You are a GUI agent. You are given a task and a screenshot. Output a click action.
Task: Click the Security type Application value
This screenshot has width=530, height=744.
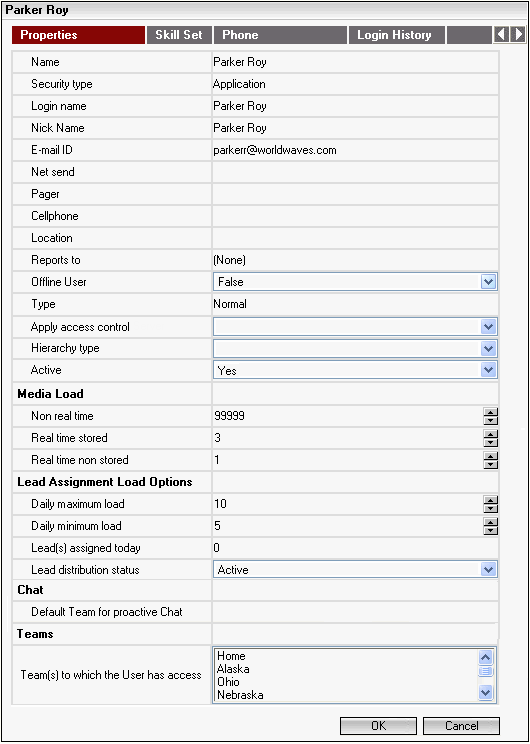[239, 84]
